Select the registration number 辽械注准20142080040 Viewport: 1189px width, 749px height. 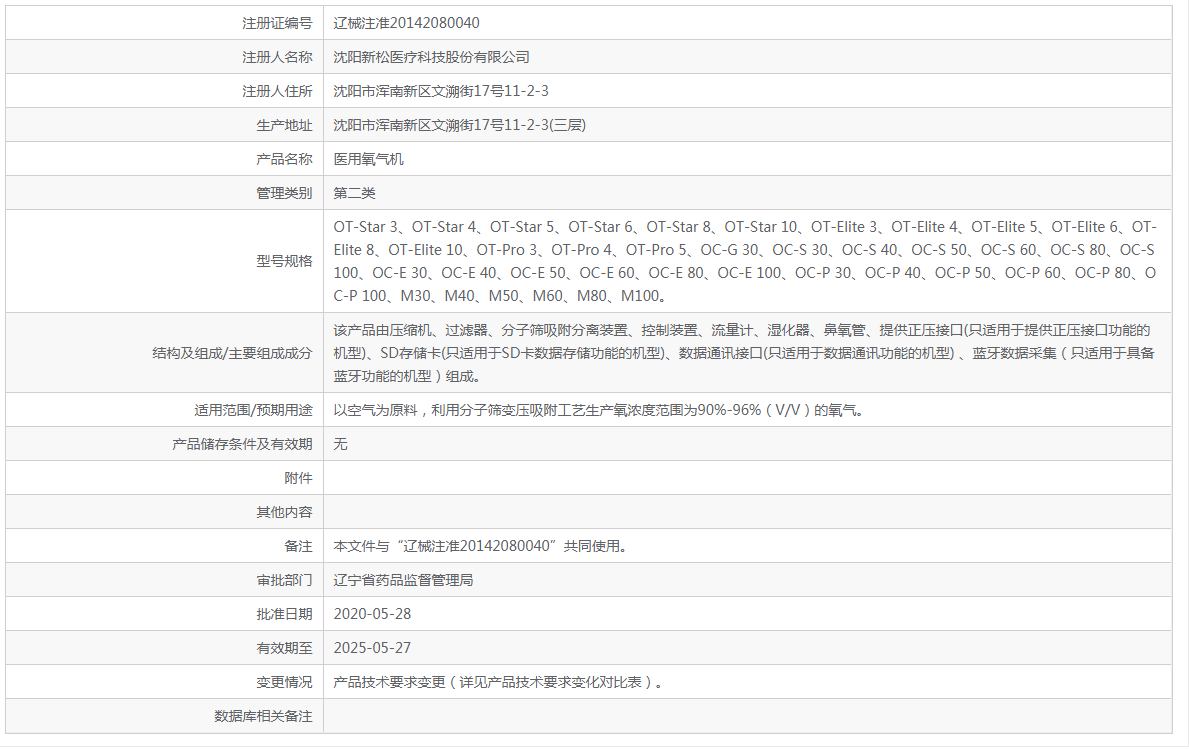(410, 22)
